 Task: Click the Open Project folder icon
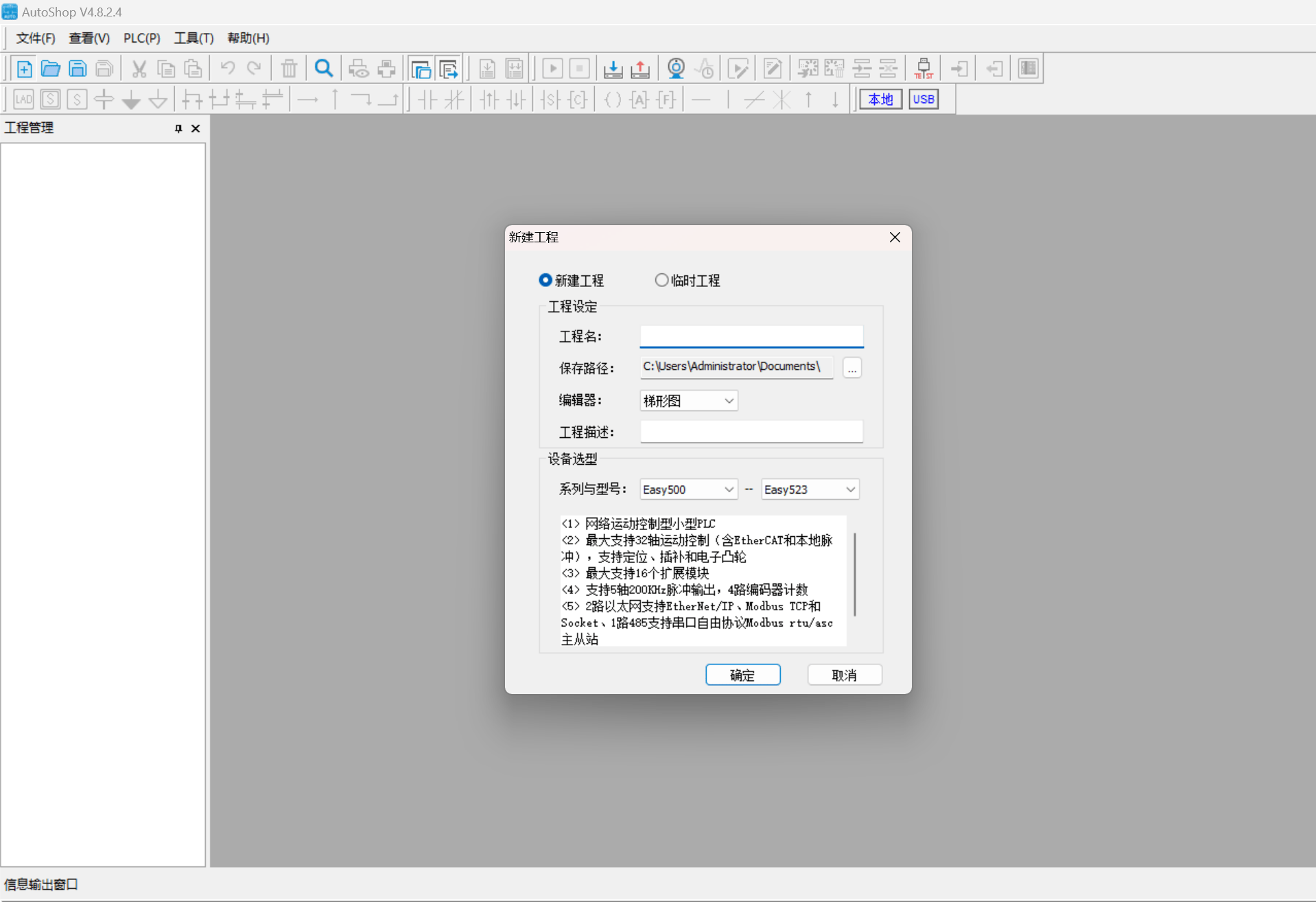click(x=51, y=69)
